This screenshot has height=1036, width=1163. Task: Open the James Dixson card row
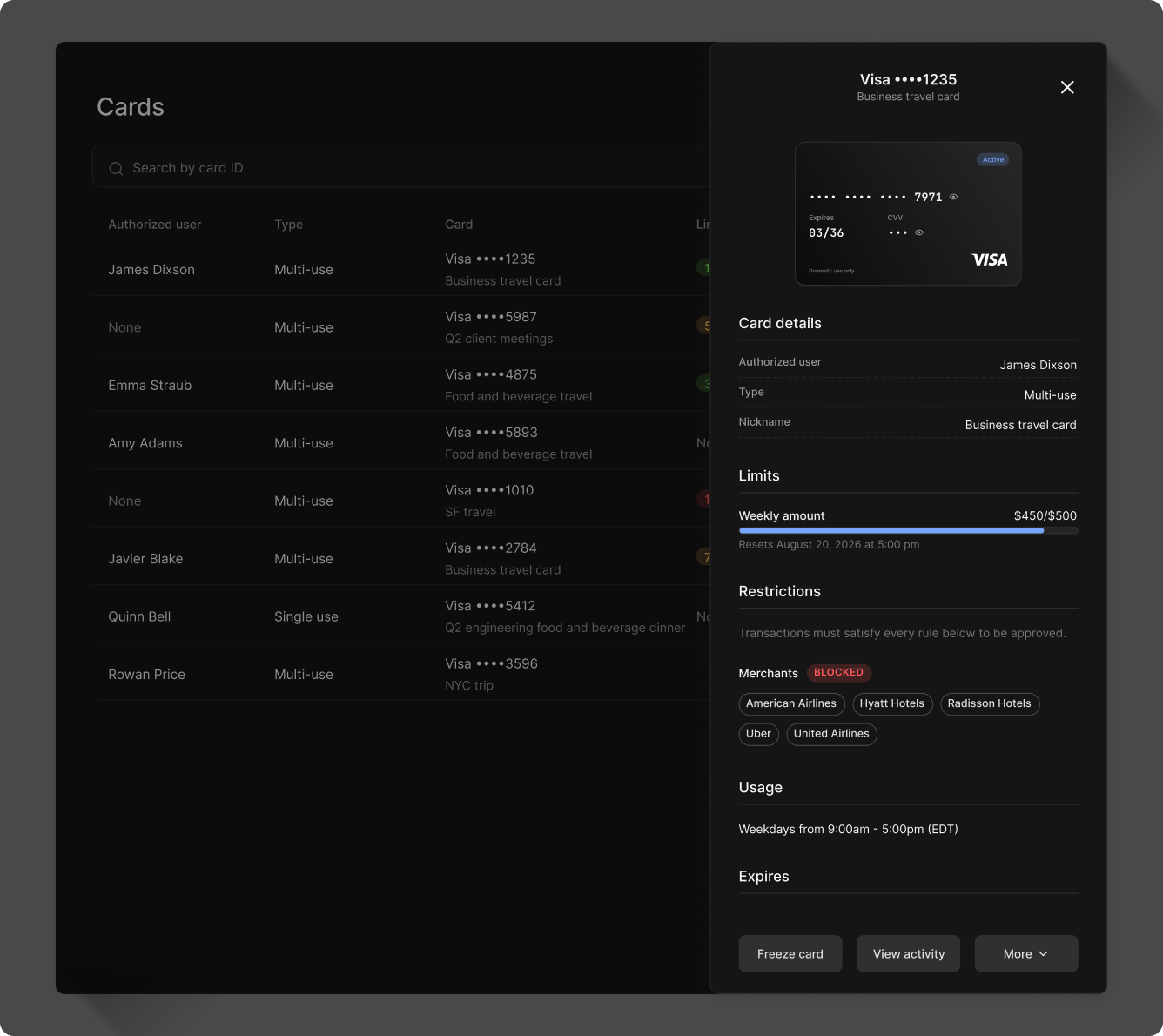click(x=400, y=269)
